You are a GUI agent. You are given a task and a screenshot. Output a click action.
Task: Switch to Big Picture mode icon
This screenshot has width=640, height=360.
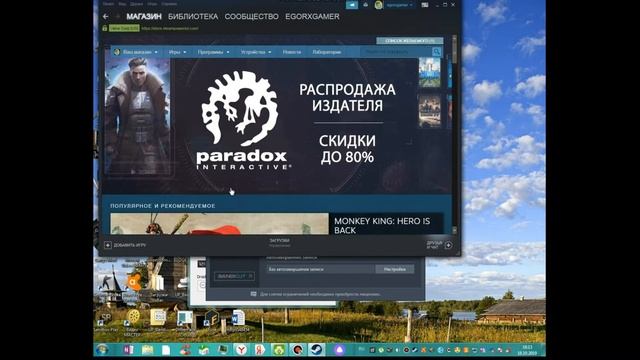[x=425, y=5]
